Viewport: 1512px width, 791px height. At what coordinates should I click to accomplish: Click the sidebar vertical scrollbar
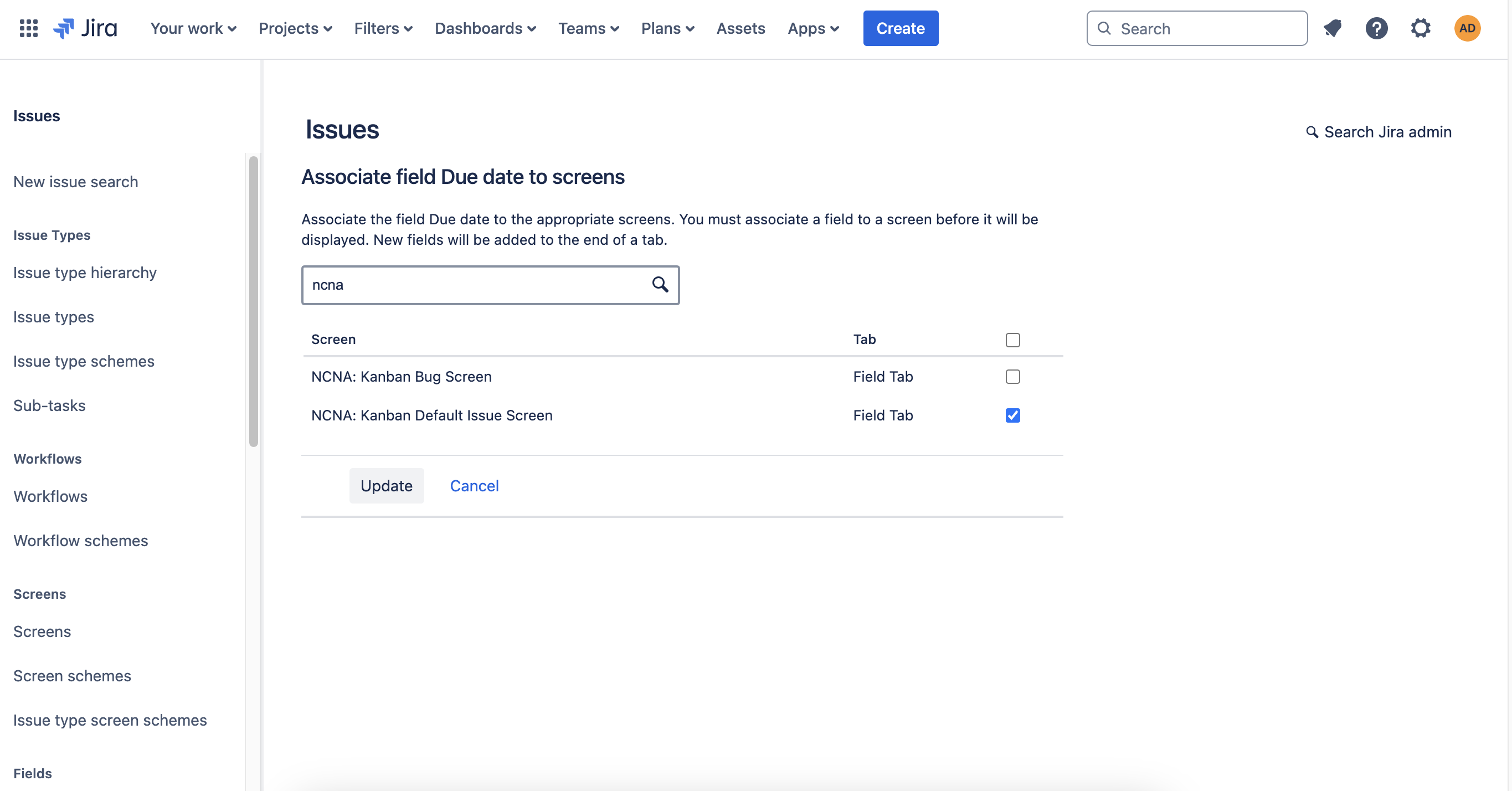[x=254, y=301]
